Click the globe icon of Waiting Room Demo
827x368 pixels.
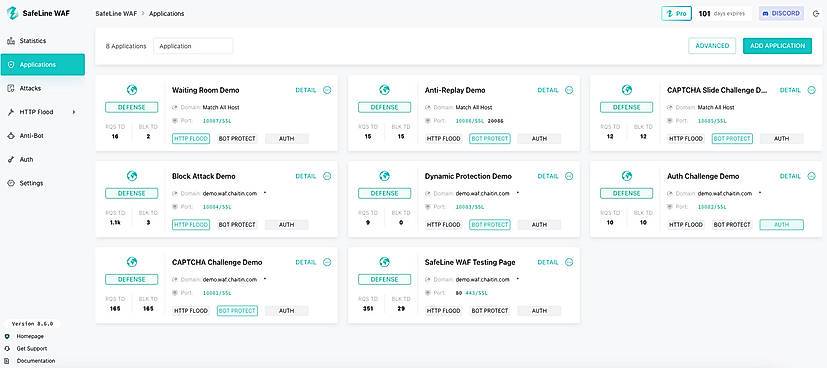(132, 90)
